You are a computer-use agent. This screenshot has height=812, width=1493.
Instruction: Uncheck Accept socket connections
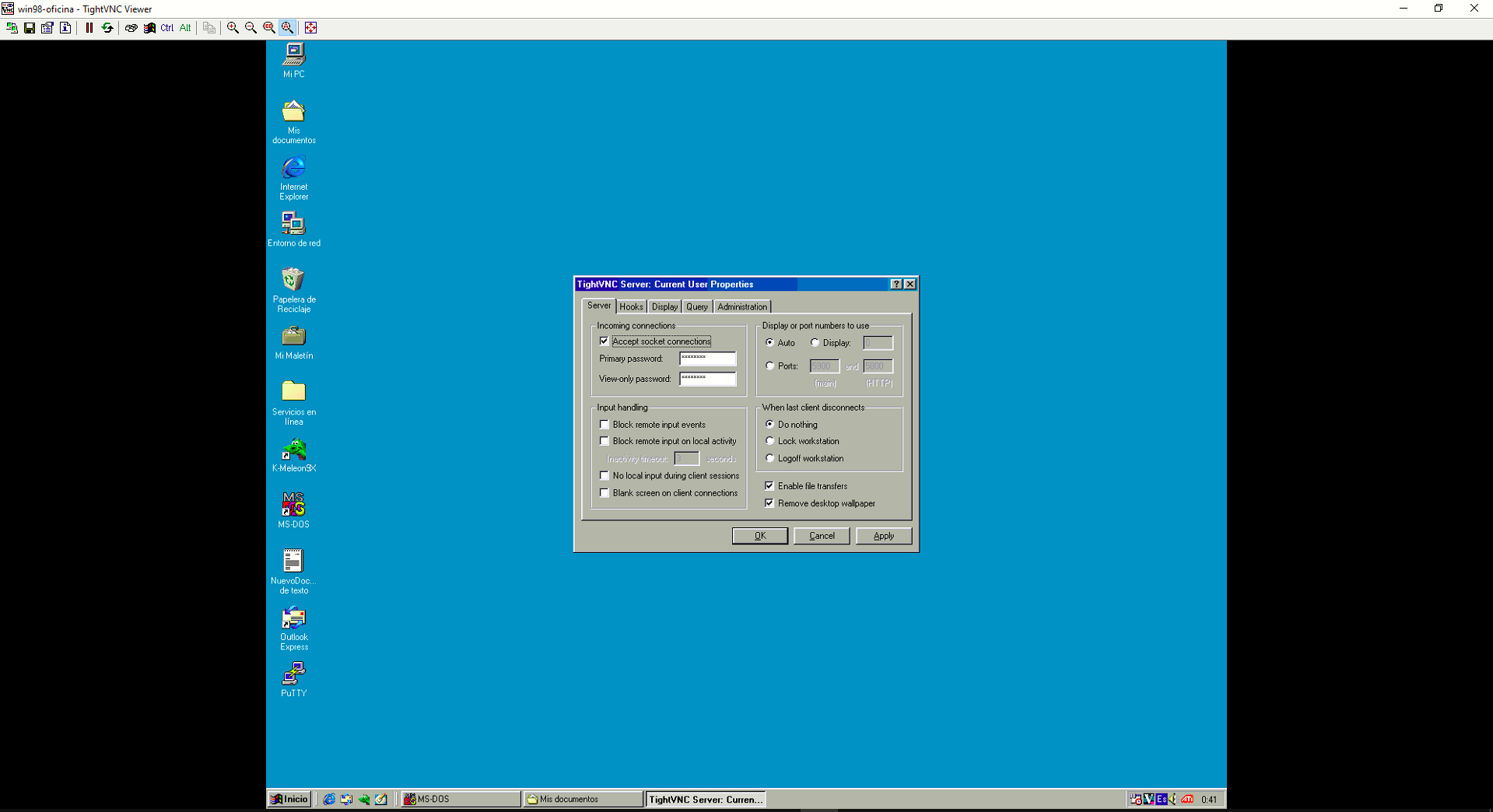point(604,341)
